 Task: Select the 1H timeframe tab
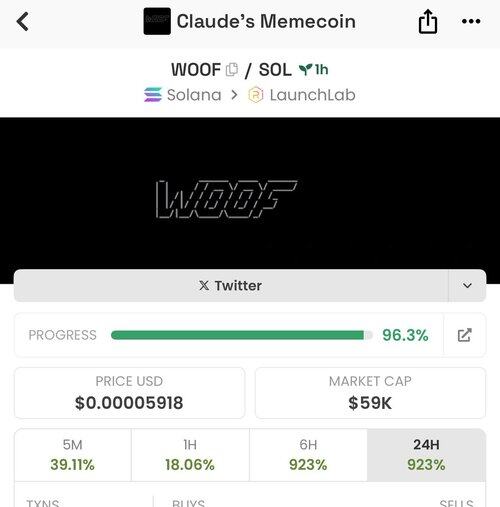(190, 455)
